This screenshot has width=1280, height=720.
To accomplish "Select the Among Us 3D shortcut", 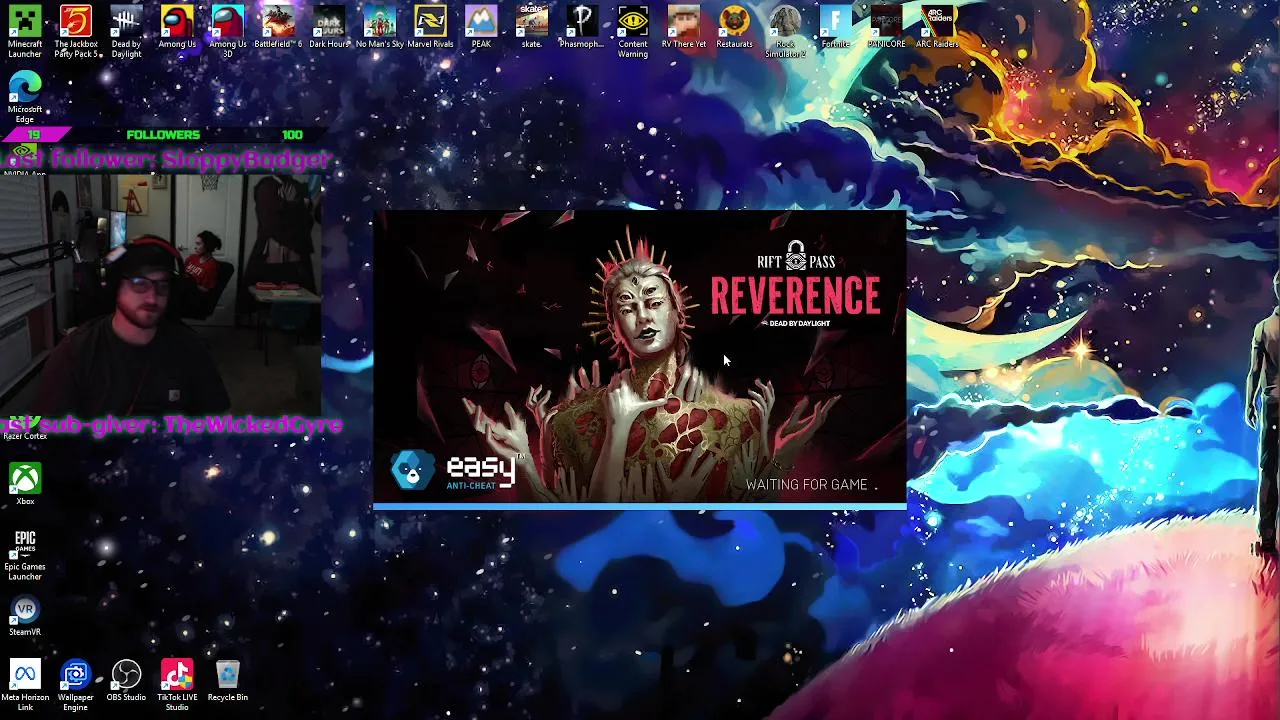I will click(227, 31).
